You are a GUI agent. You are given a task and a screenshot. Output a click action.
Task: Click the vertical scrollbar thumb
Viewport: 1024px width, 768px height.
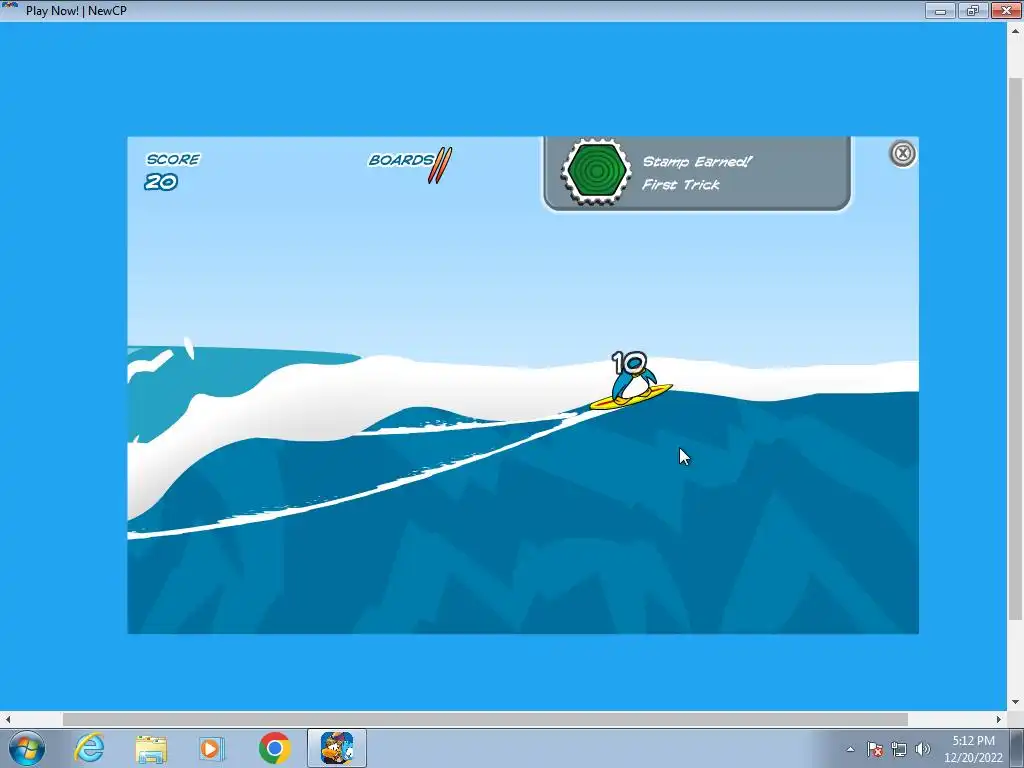pos(1015,349)
